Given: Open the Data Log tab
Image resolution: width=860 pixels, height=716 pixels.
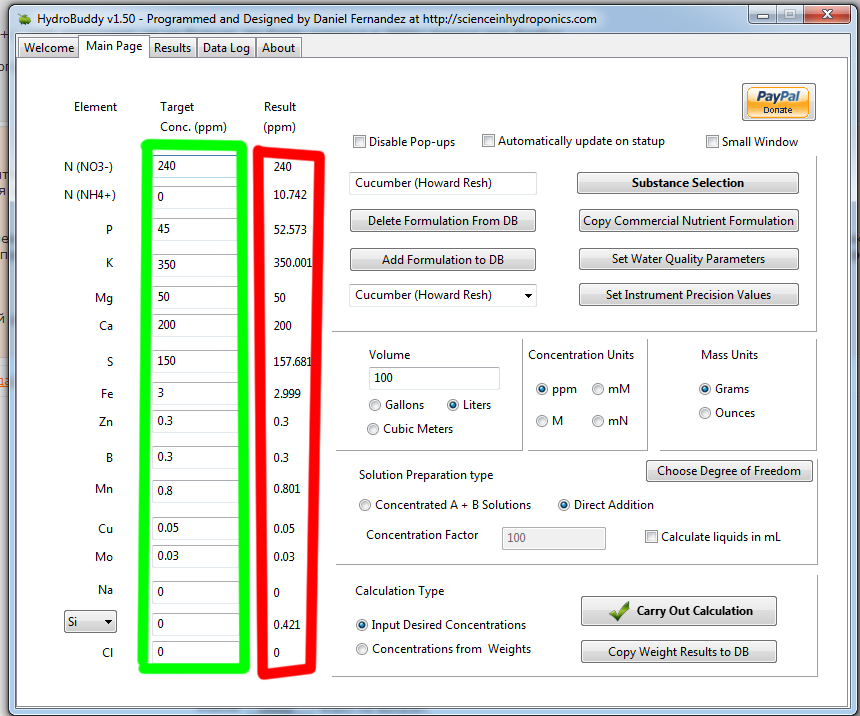Looking at the screenshot, I should coord(226,48).
